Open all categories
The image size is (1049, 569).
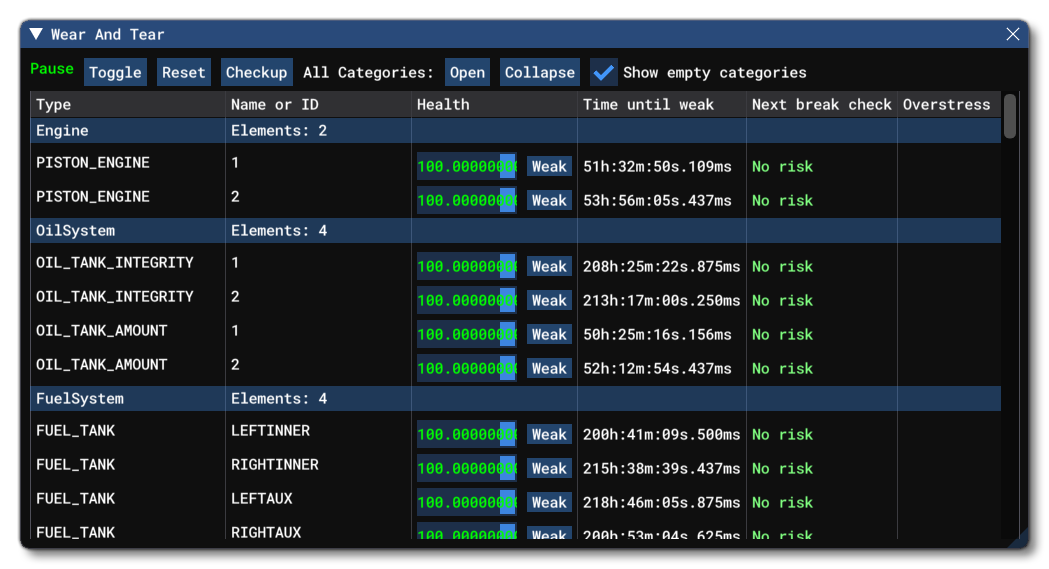pyautogui.click(x=467, y=72)
